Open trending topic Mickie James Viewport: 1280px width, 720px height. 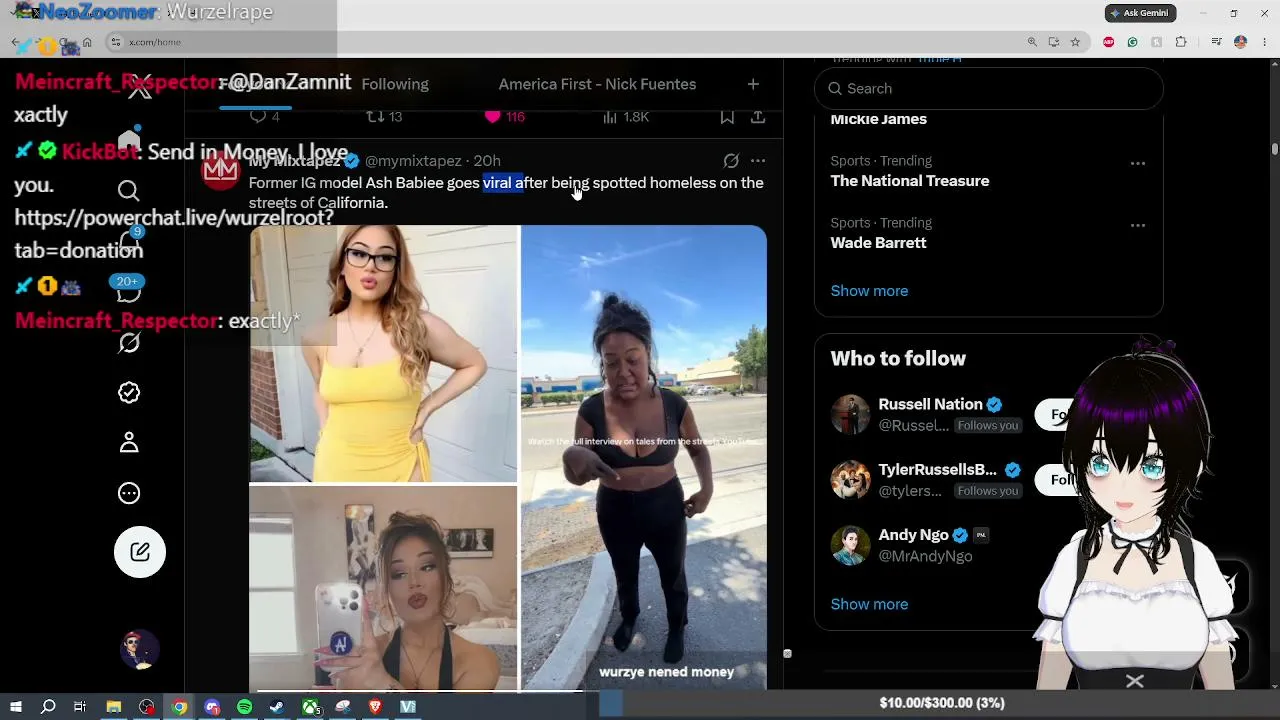(x=879, y=119)
